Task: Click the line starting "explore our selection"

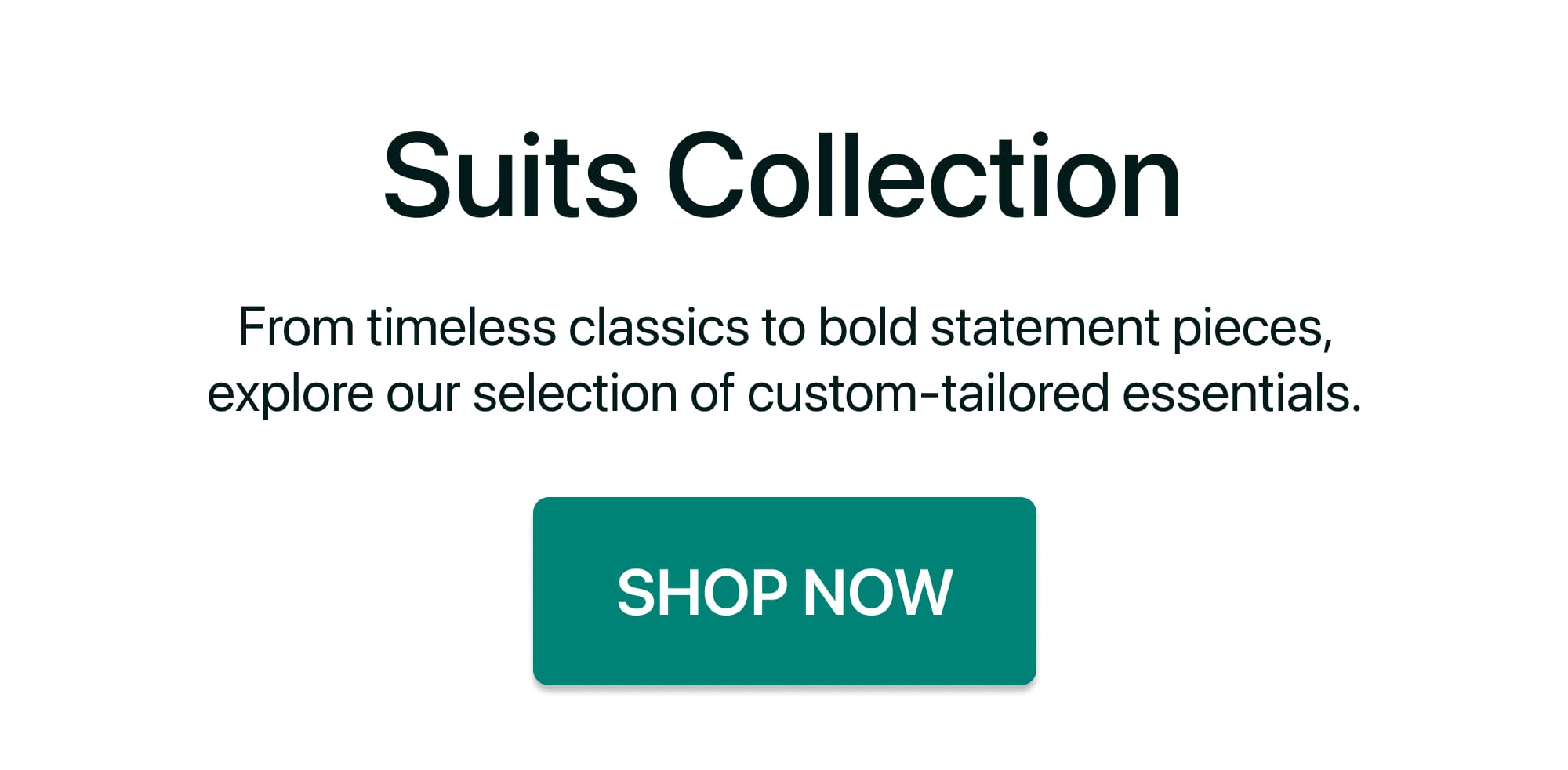Action: (784, 393)
